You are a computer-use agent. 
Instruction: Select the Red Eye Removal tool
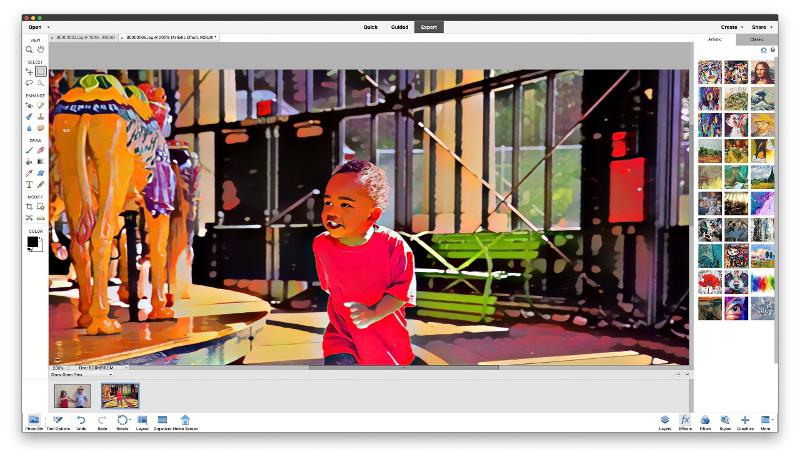click(29, 106)
